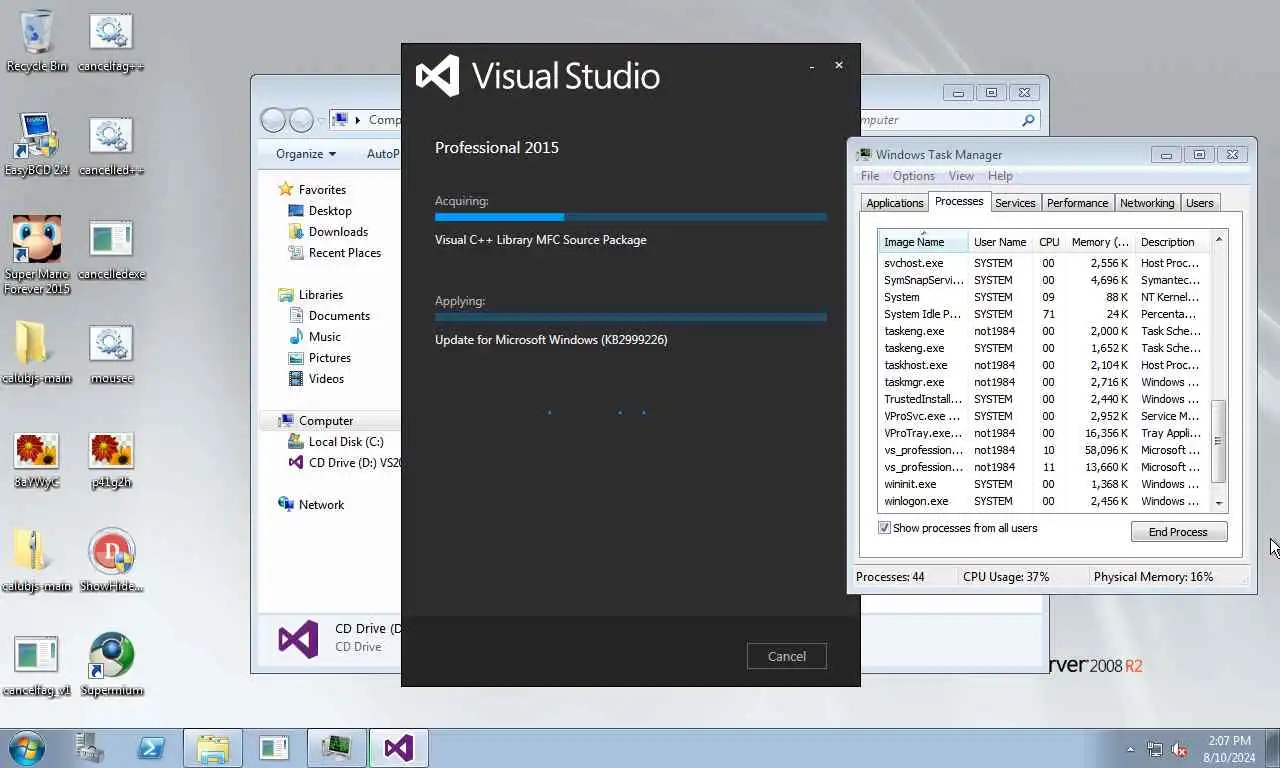1280x768 pixels.
Task: Open the cancelledexe desktop icon
Action: (111, 248)
